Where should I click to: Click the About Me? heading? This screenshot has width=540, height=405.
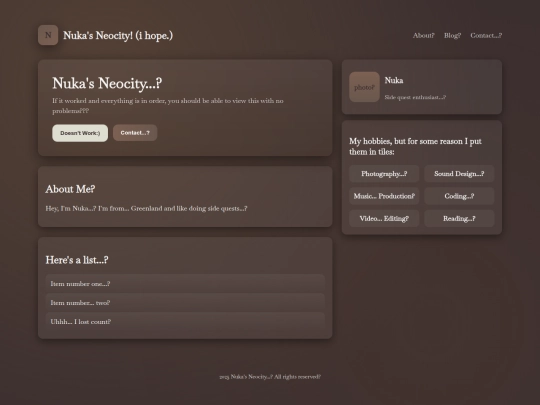click(70, 189)
